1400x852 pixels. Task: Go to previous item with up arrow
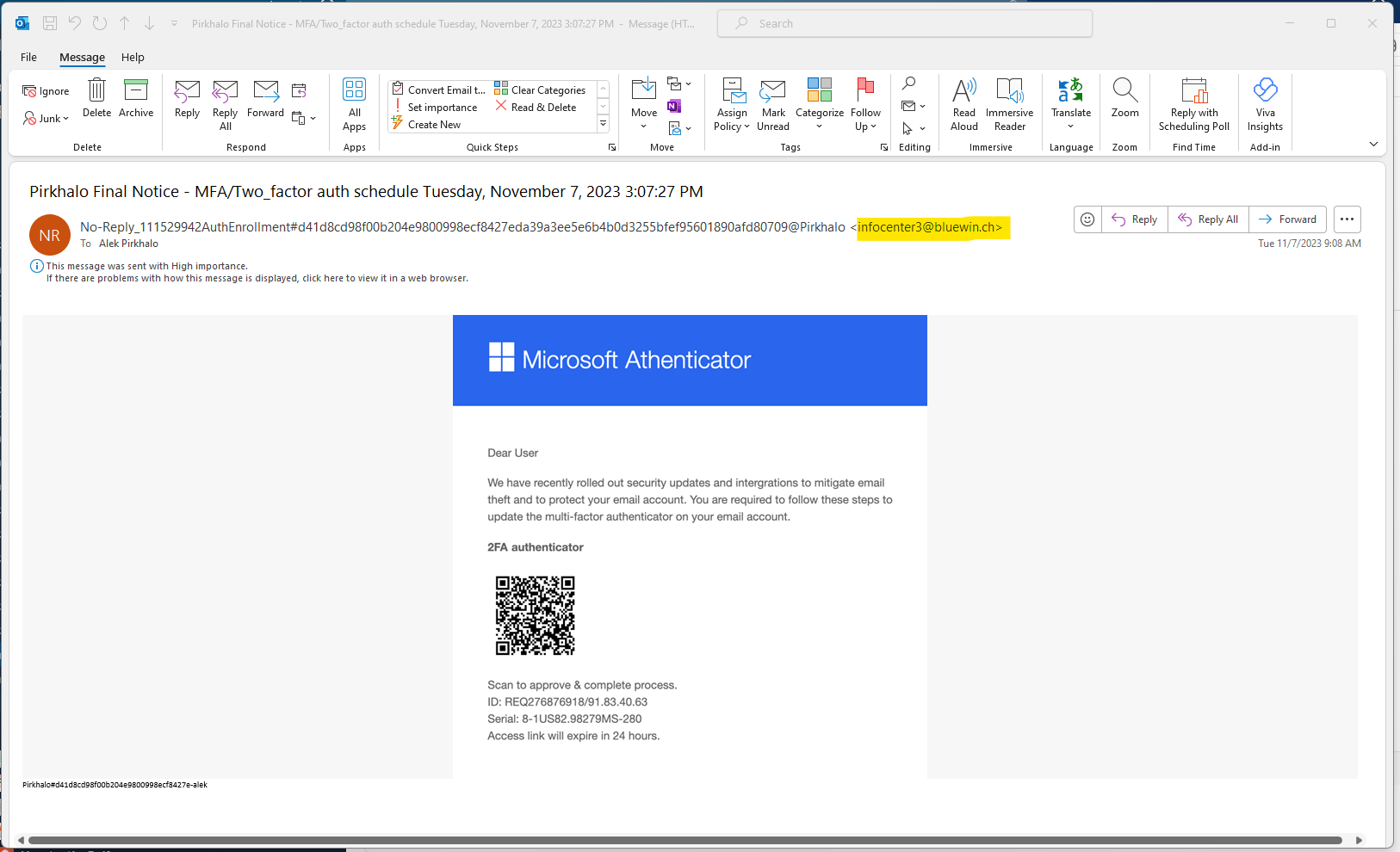click(x=124, y=23)
